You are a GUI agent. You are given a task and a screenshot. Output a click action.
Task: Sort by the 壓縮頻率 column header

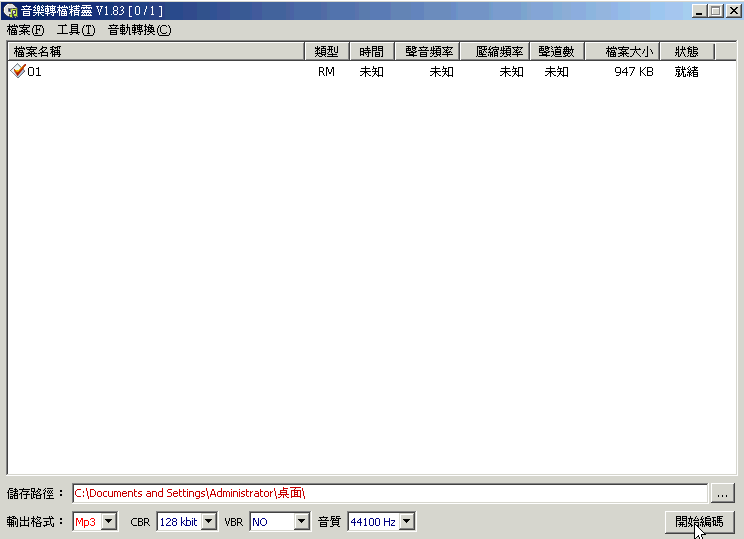click(495, 51)
